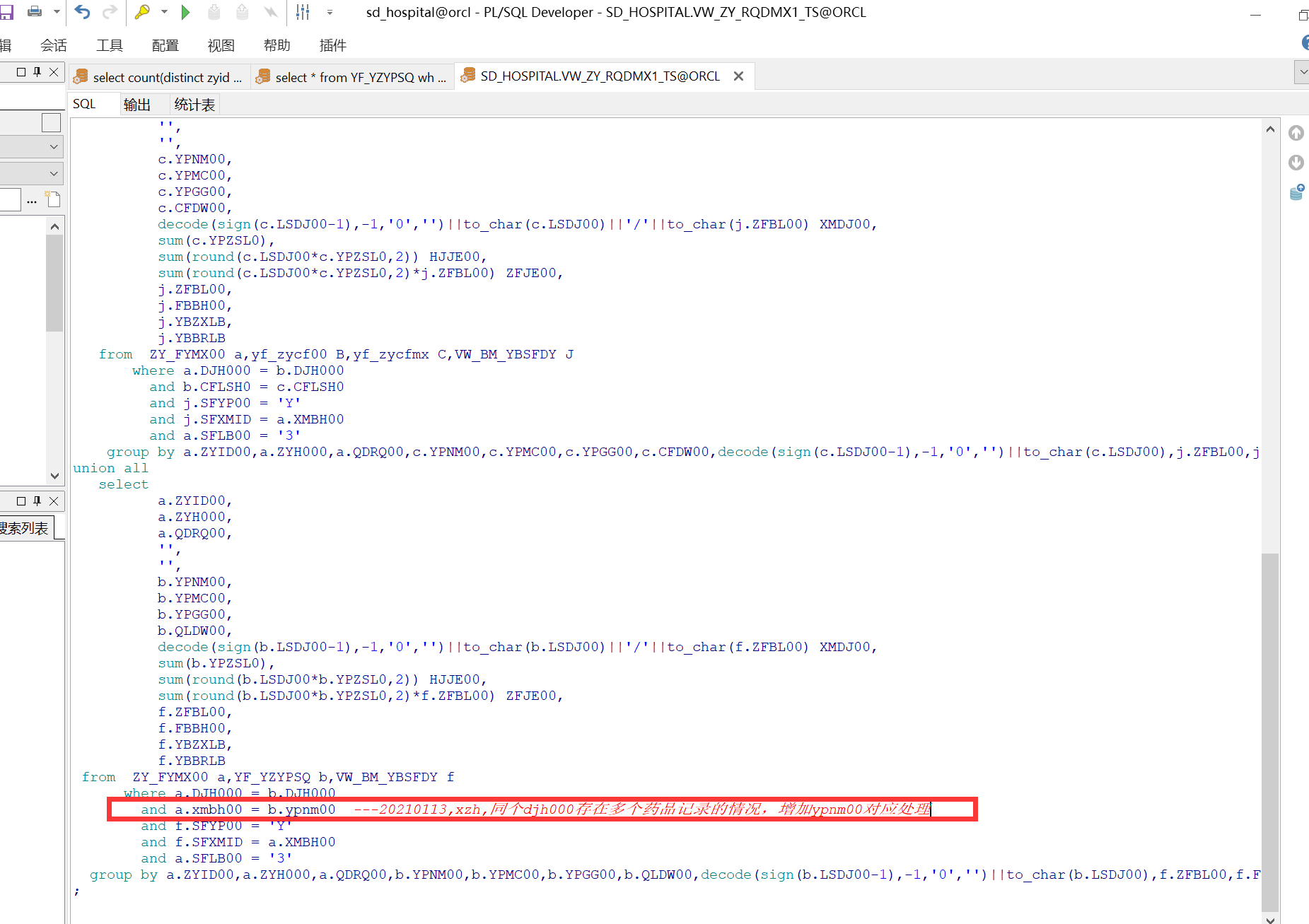Click the purple Save icon
The width and height of the screenshot is (1309, 924).
(6, 12)
